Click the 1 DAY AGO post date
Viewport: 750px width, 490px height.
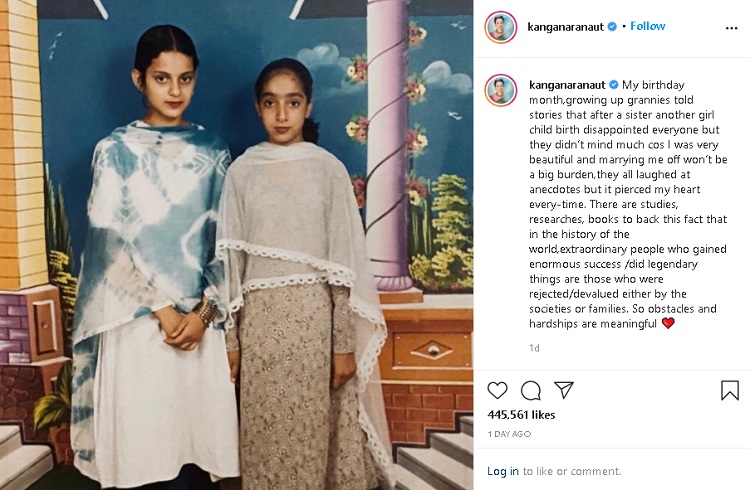pos(509,434)
